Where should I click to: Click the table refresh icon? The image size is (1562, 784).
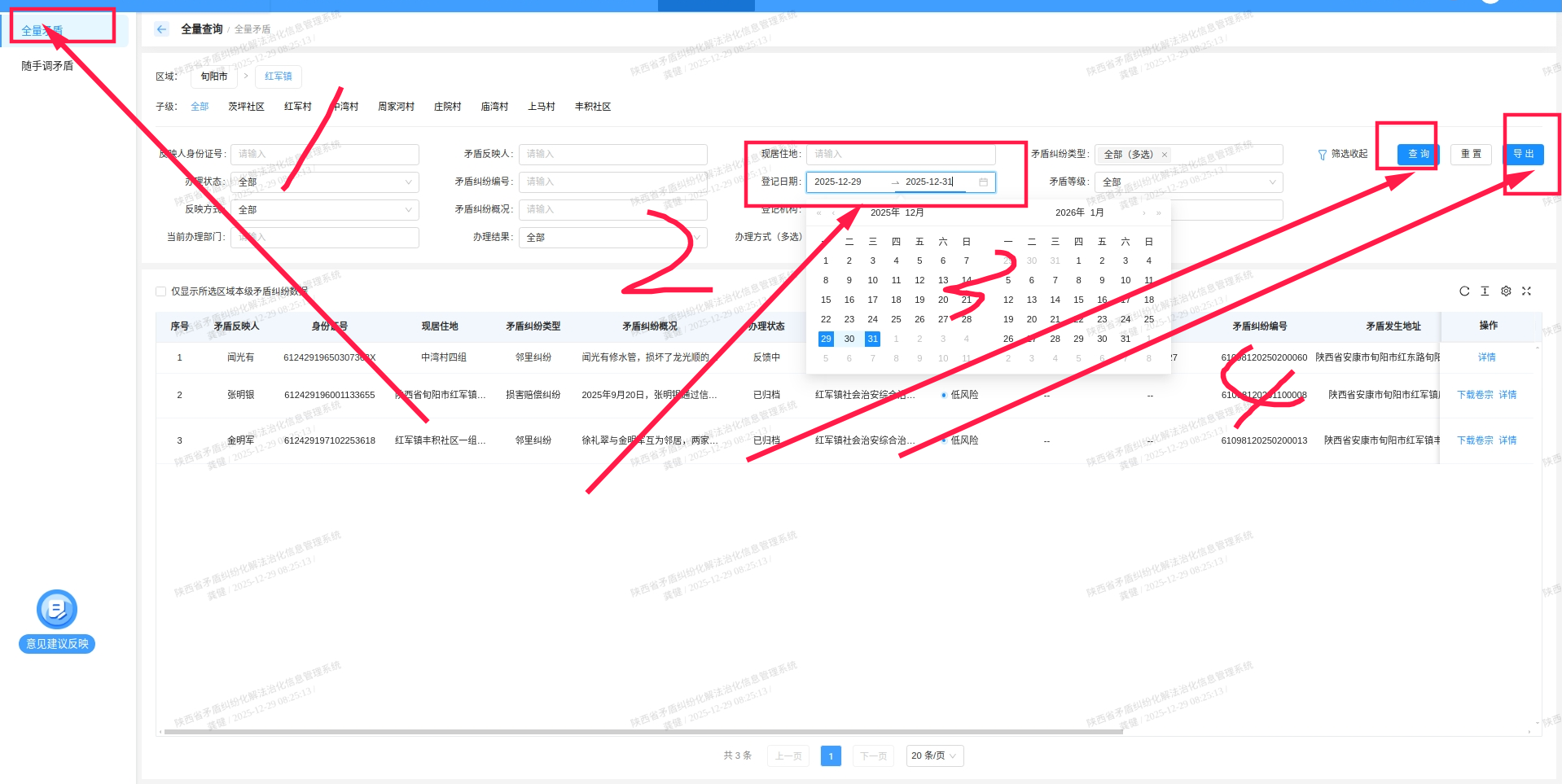[1463, 291]
